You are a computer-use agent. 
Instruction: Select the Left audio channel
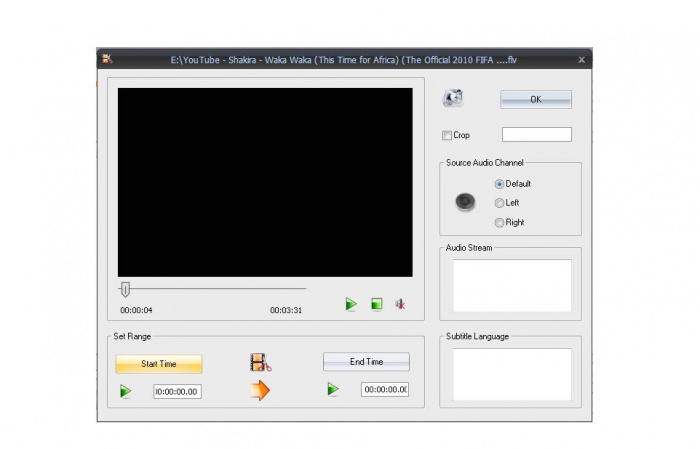pos(499,203)
